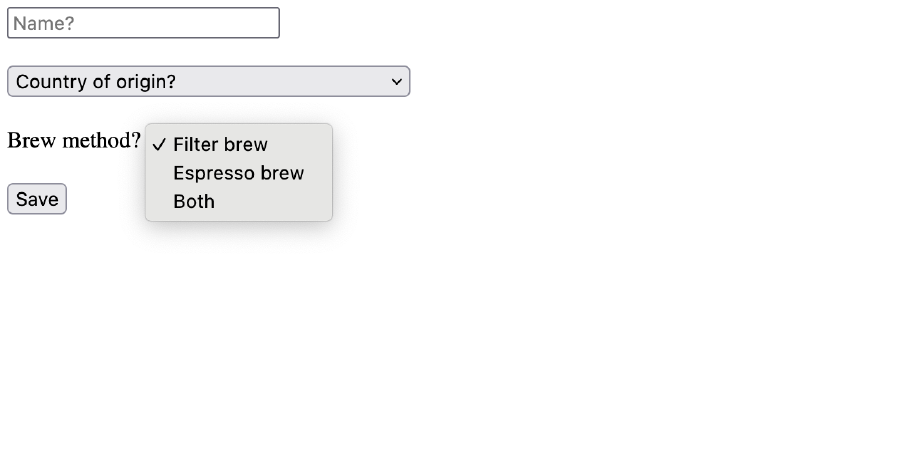The height and width of the screenshot is (463, 905).
Task: Click the Save button
Action: tap(37, 199)
